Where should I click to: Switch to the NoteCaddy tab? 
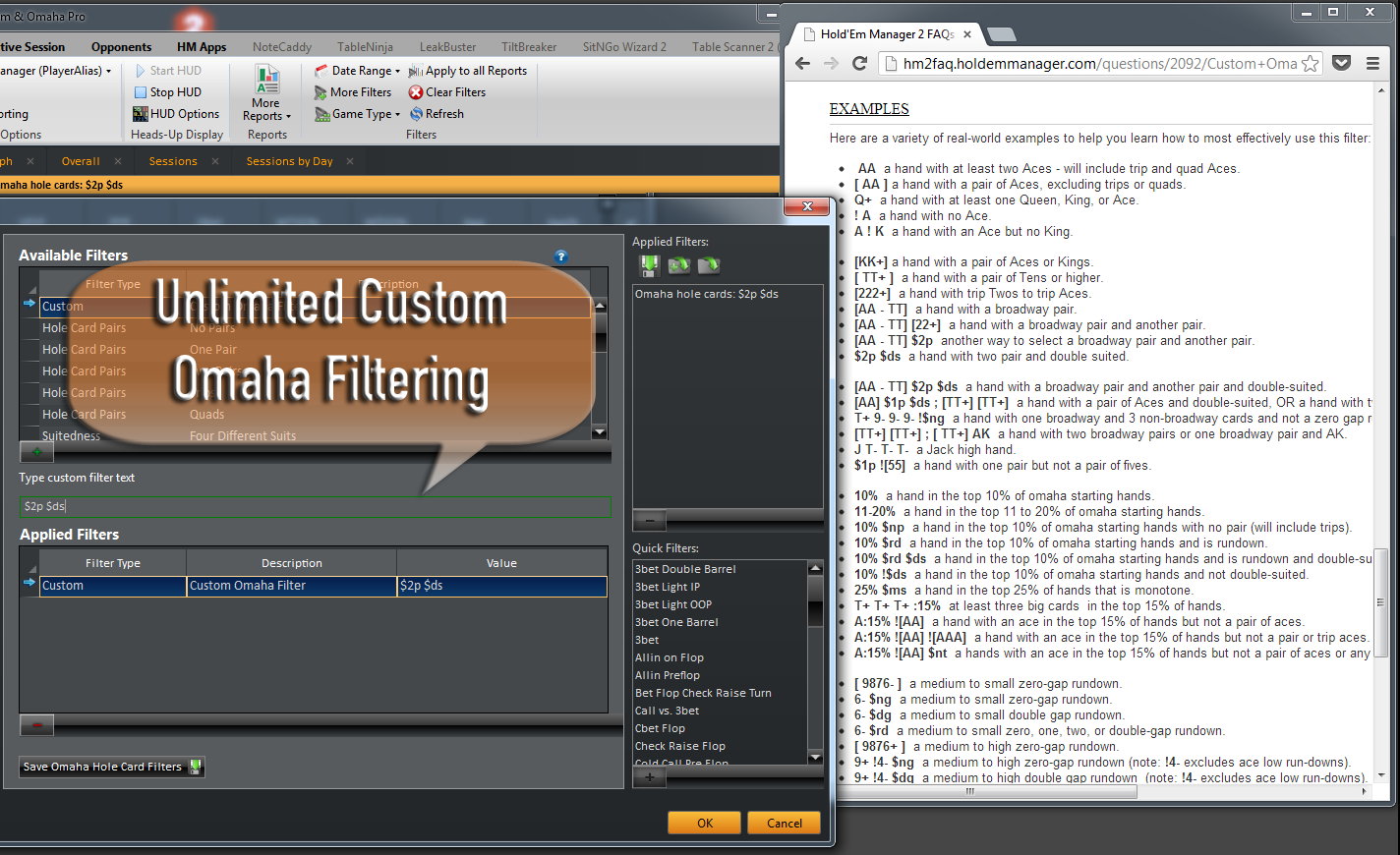coord(282,47)
